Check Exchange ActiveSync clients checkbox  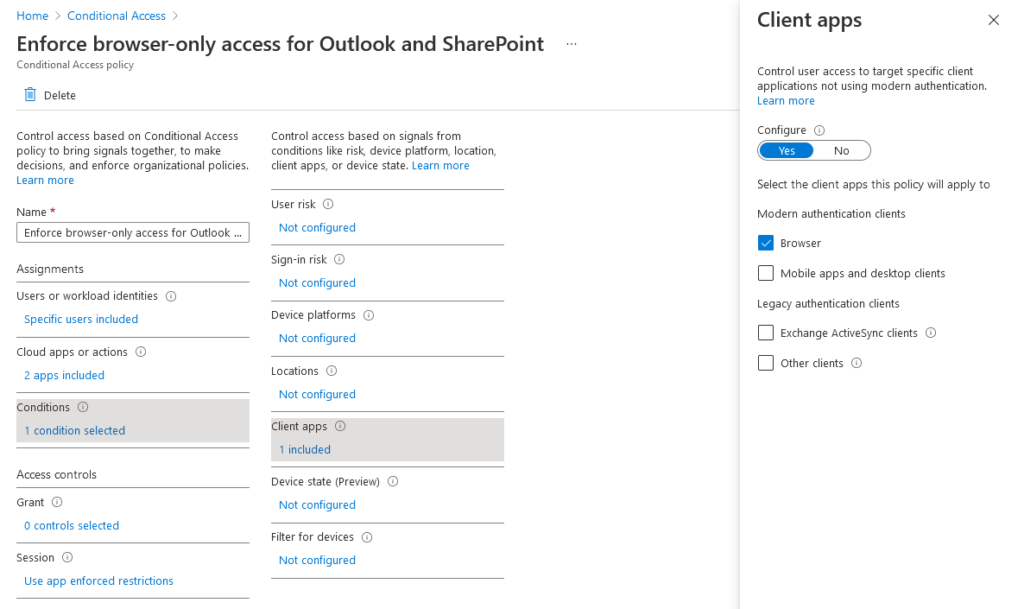coord(765,333)
